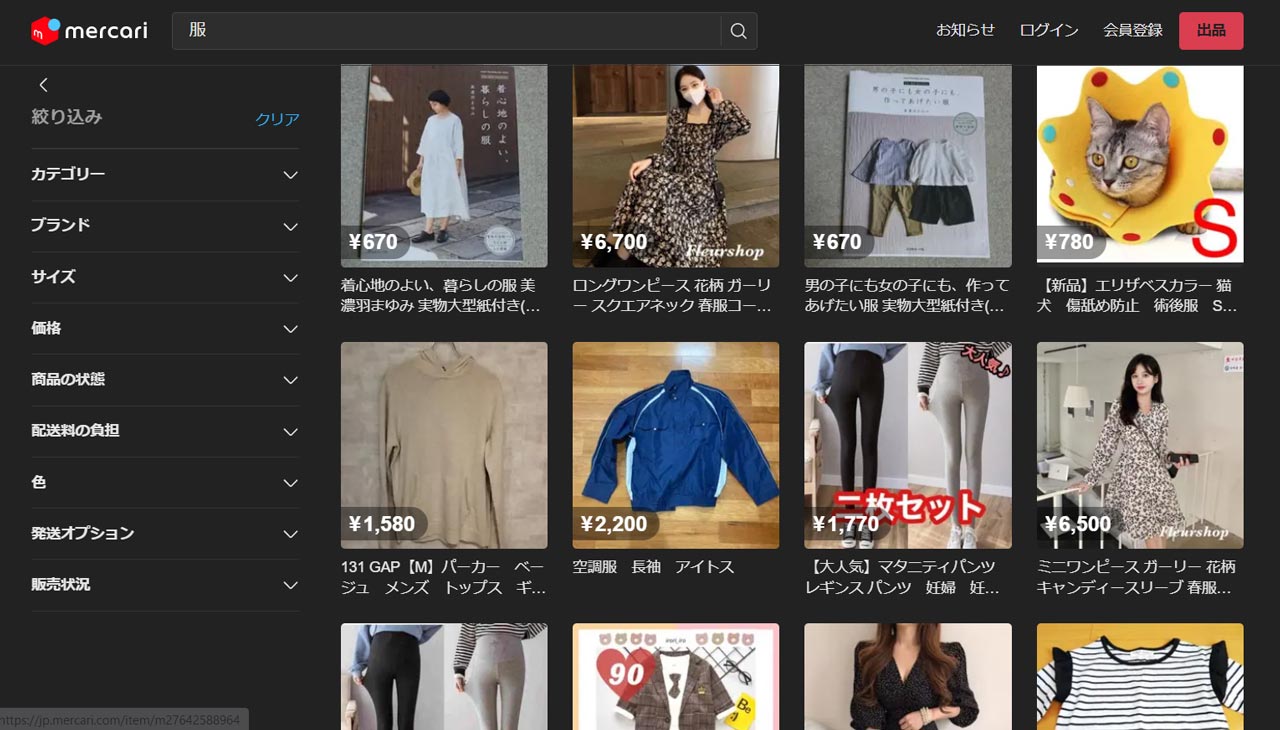Click the search magnifier icon

739,31
